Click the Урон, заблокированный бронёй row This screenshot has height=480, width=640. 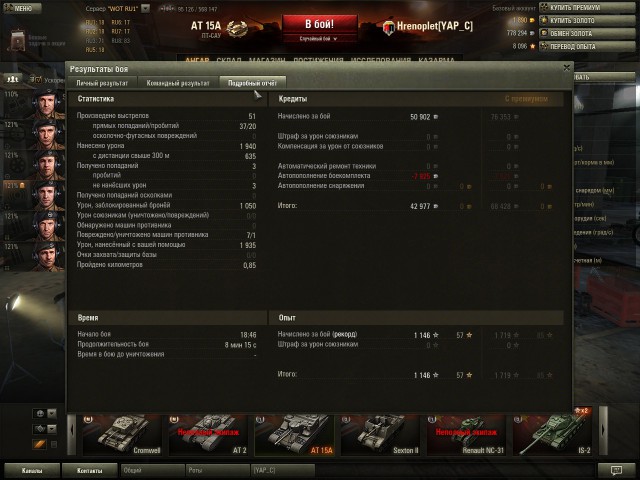point(167,205)
